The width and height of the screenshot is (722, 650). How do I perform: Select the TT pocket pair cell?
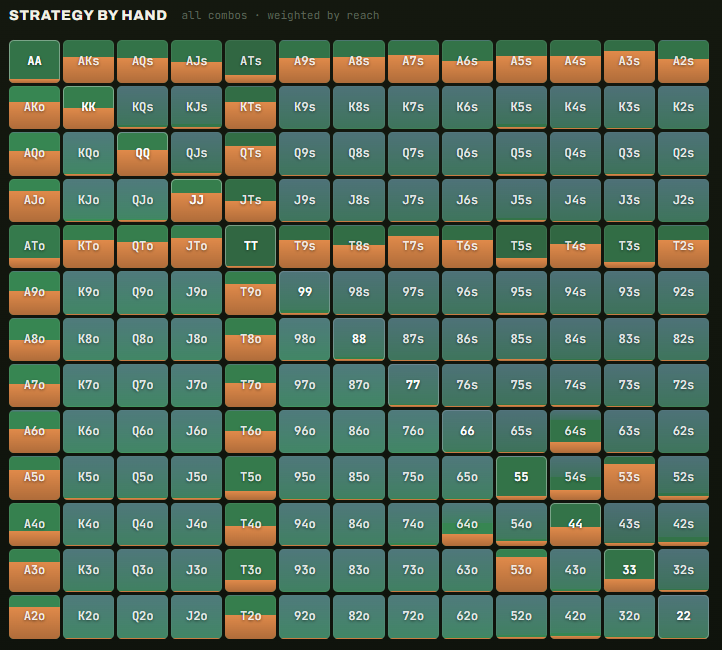tap(250, 246)
